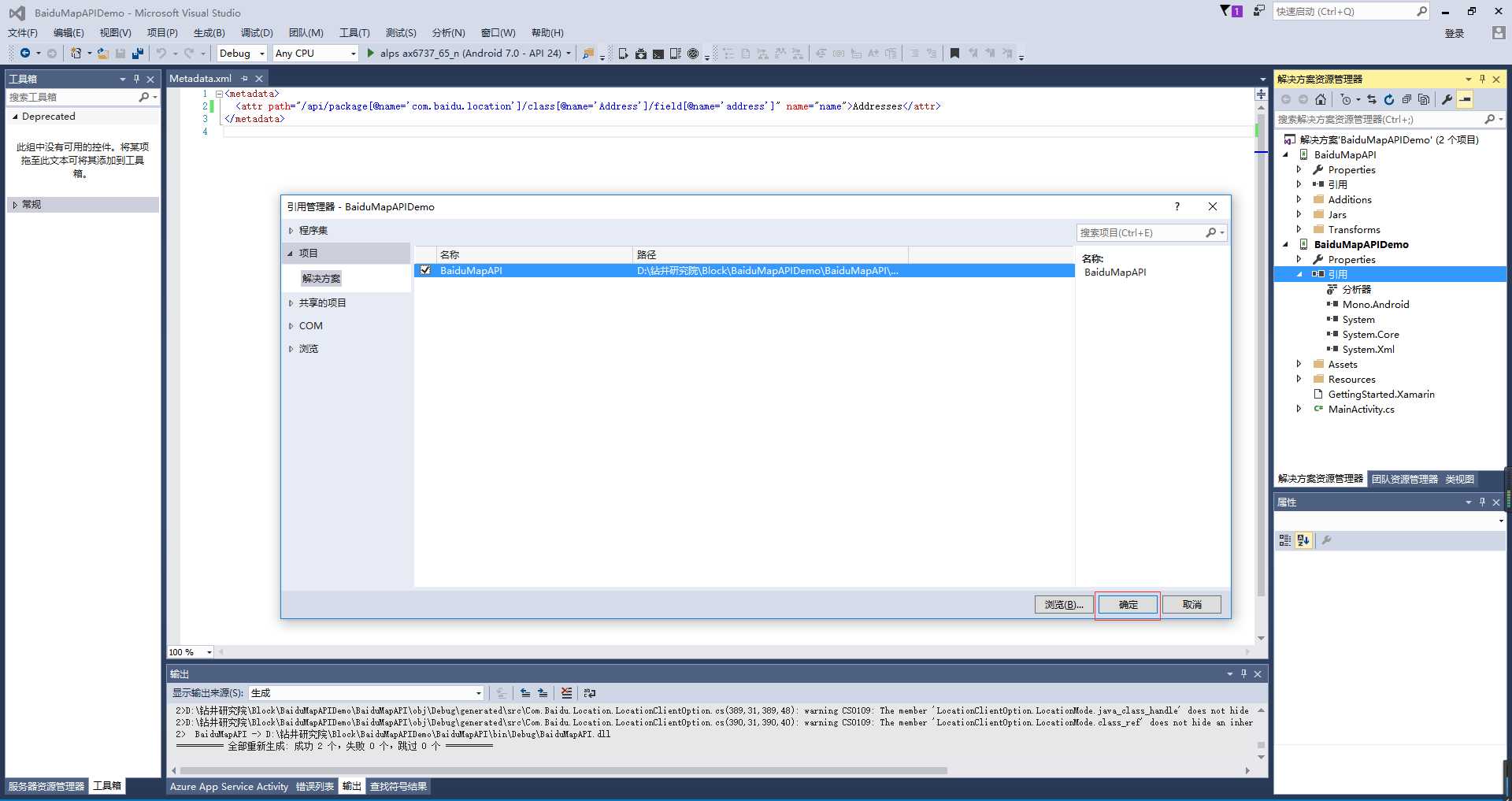Switch to the 团队资源管理器 tab

1405,479
